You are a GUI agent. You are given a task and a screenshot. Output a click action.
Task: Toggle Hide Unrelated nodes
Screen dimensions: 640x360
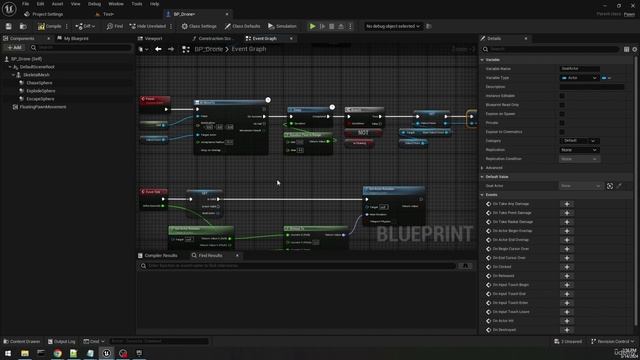coord(148,26)
